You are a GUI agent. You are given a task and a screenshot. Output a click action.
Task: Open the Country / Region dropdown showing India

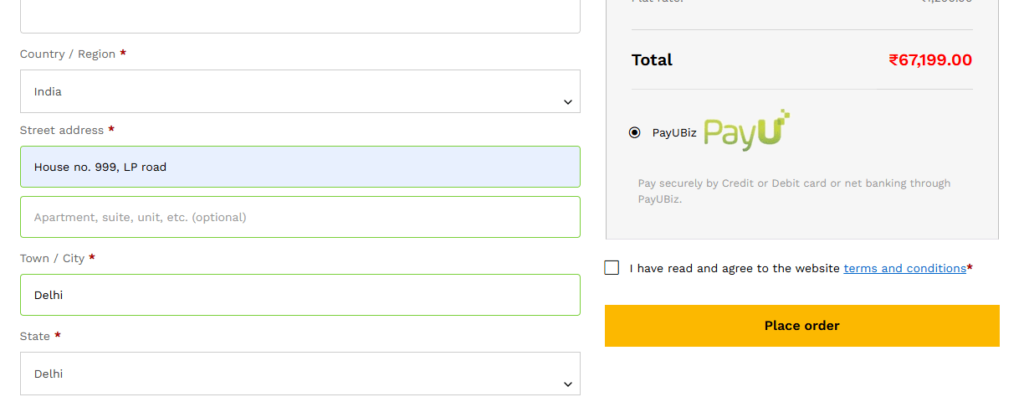point(300,91)
